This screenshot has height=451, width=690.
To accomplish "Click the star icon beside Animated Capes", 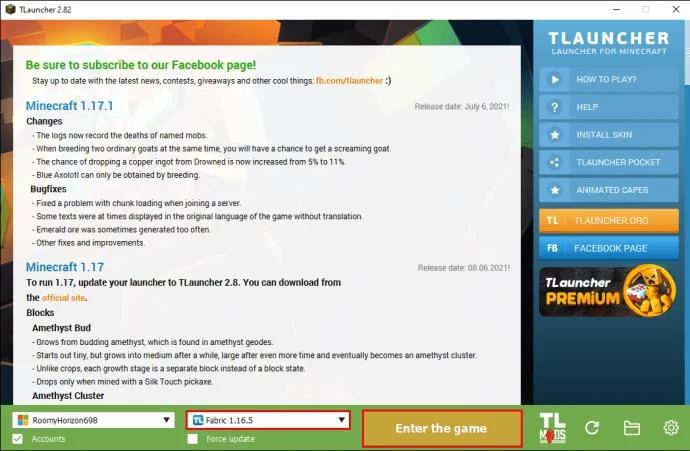I will click(x=554, y=191).
